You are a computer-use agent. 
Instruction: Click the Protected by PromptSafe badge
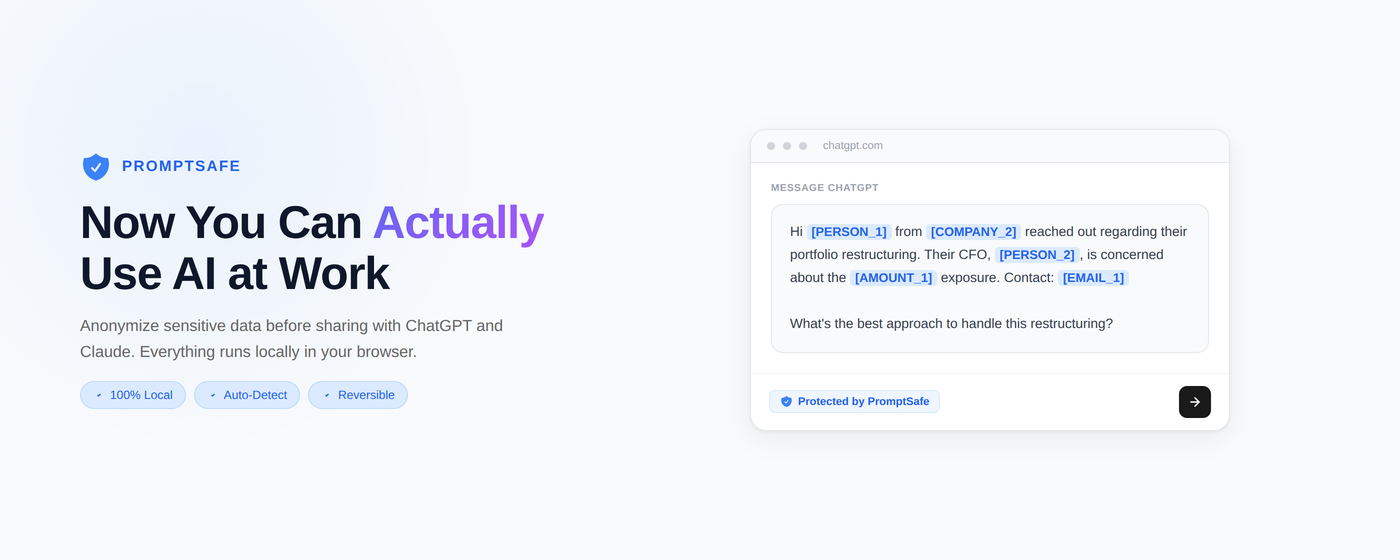point(854,402)
